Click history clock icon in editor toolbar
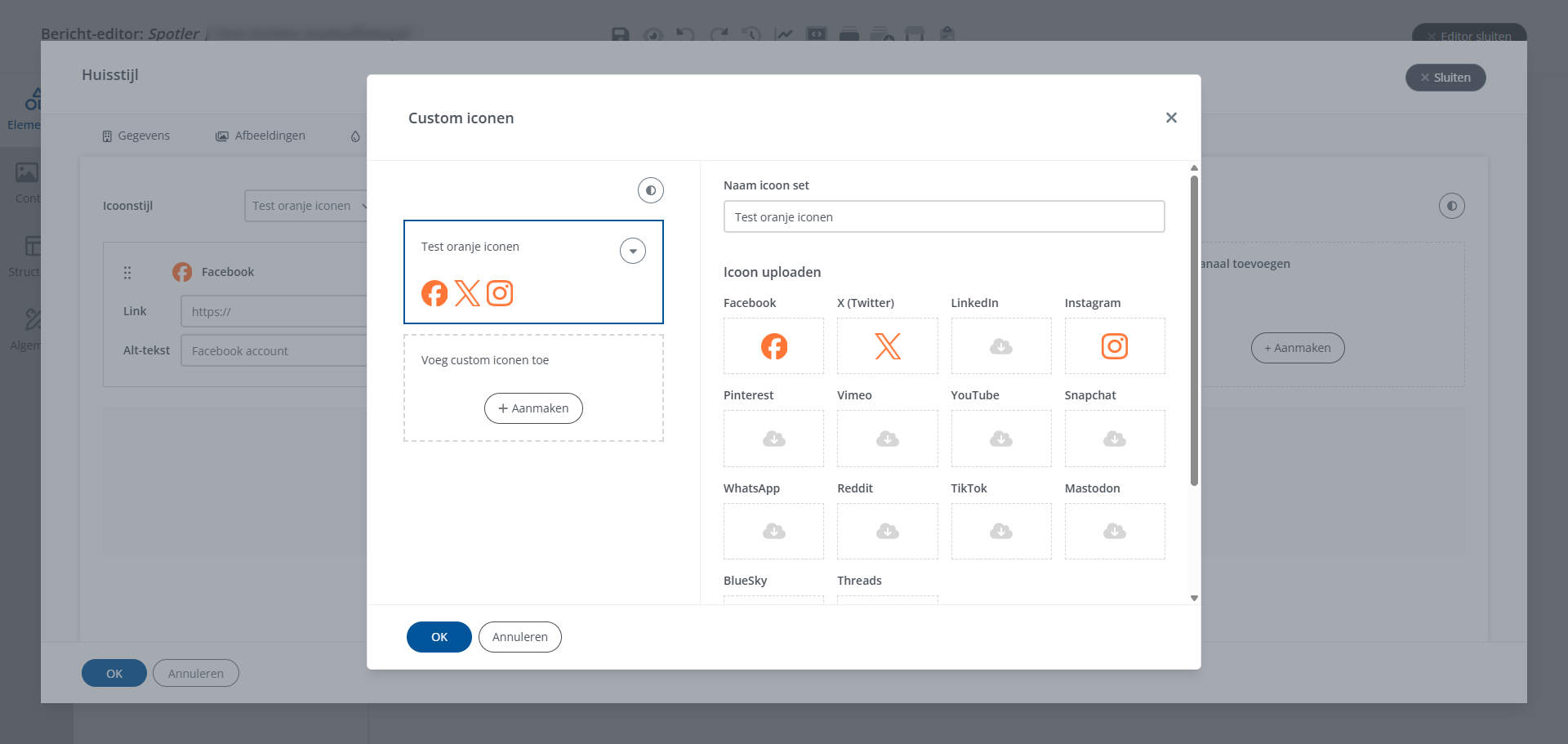The width and height of the screenshot is (1568, 744). [x=751, y=34]
